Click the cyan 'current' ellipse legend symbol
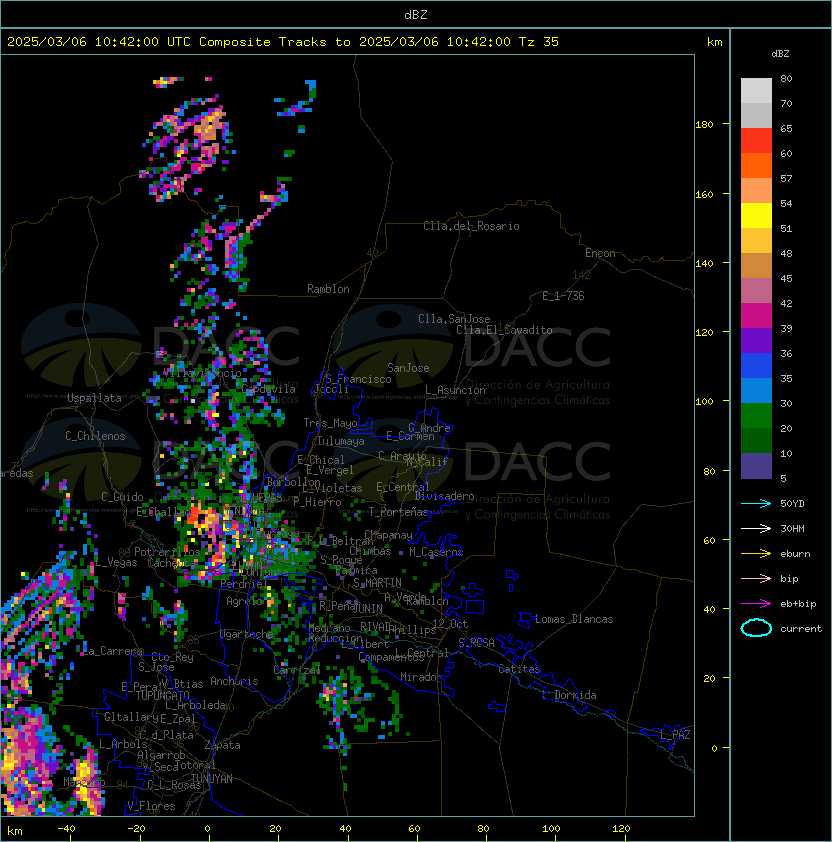The width and height of the screenshot is (832, 842). point(756,628)
